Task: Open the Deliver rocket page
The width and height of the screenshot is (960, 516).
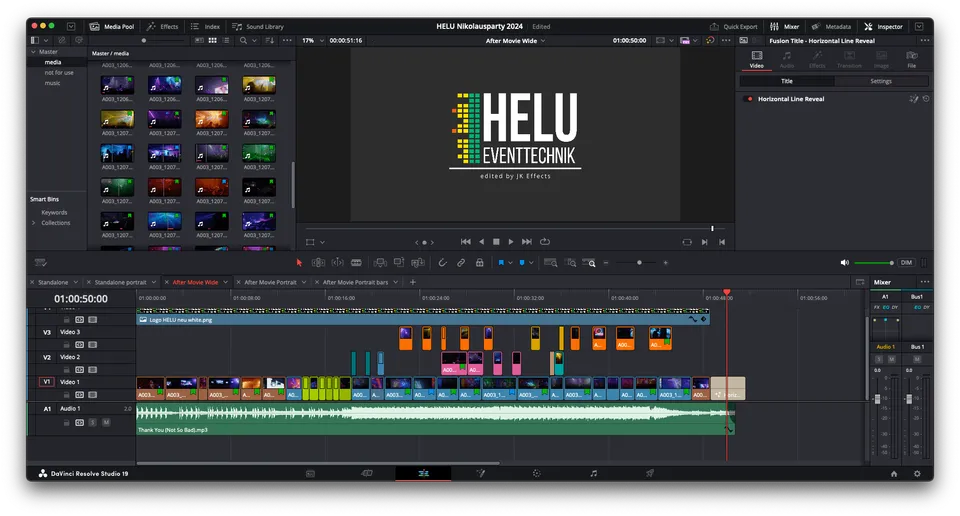Action: point(650,473)
